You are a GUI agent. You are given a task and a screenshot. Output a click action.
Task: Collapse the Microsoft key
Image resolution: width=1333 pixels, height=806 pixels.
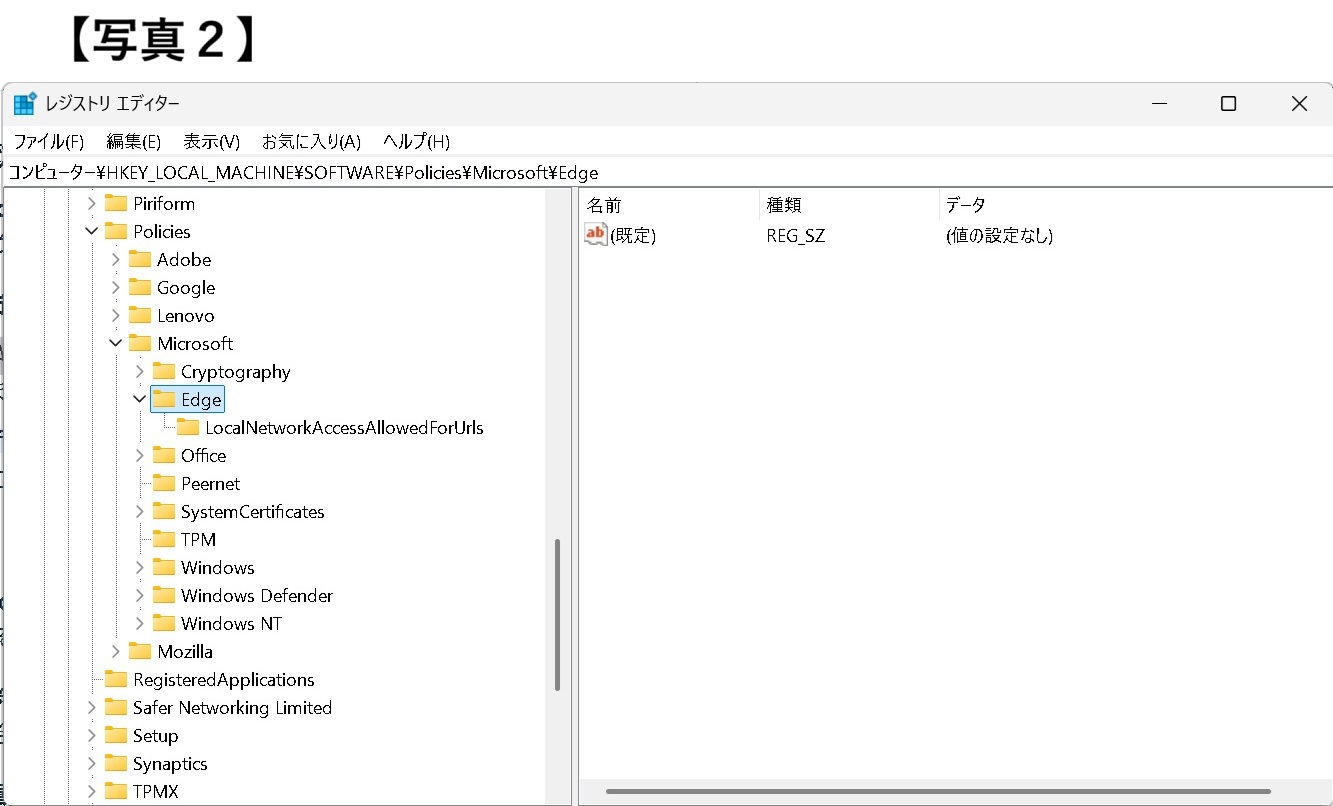tap(116, 344)
